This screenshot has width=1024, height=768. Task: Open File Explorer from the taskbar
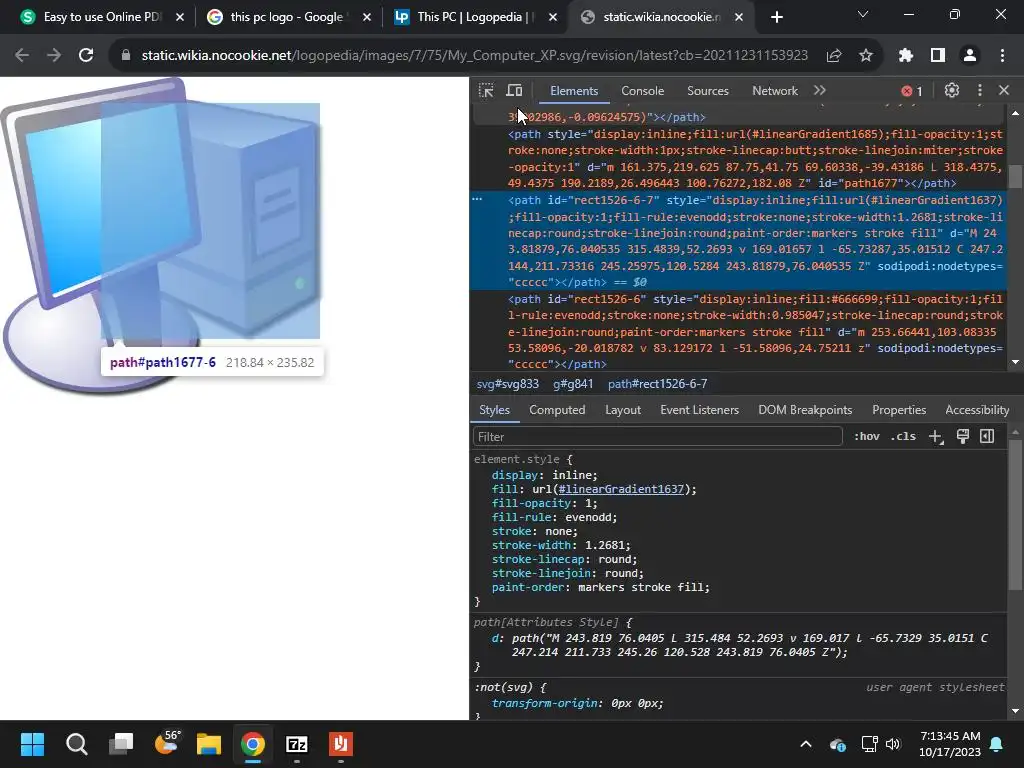click(x=209, y=744)
